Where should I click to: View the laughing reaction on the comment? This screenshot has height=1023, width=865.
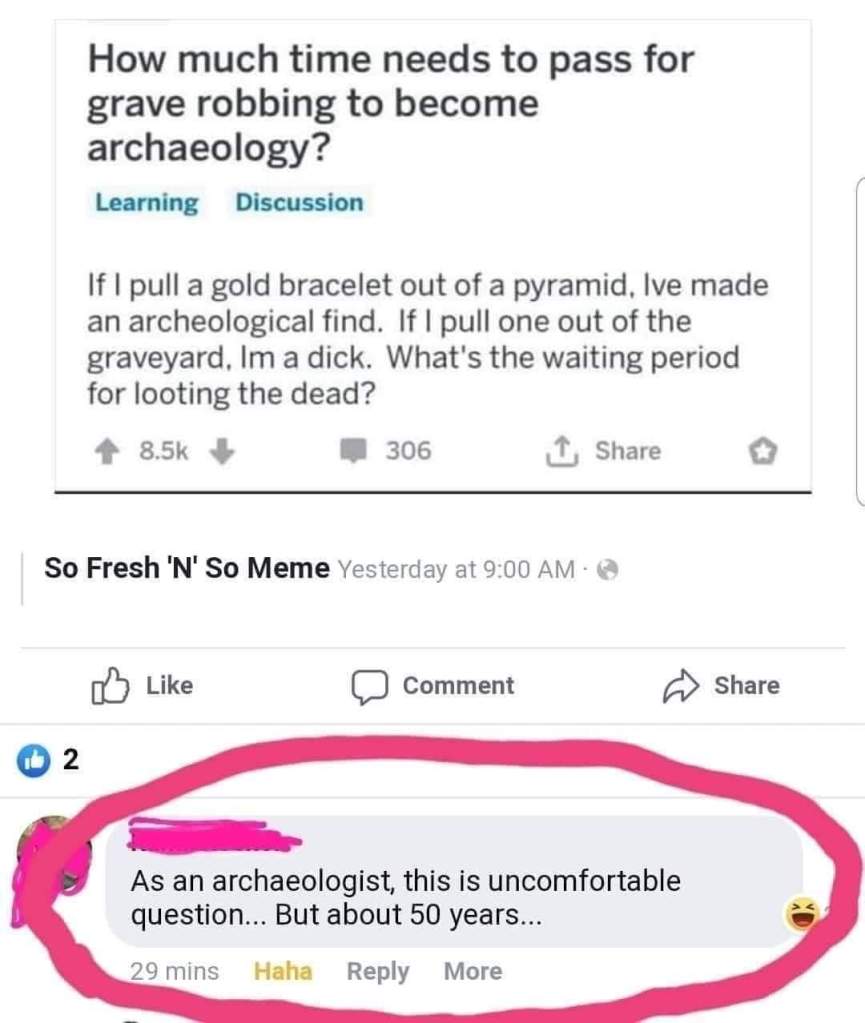[x=802, y=913]
